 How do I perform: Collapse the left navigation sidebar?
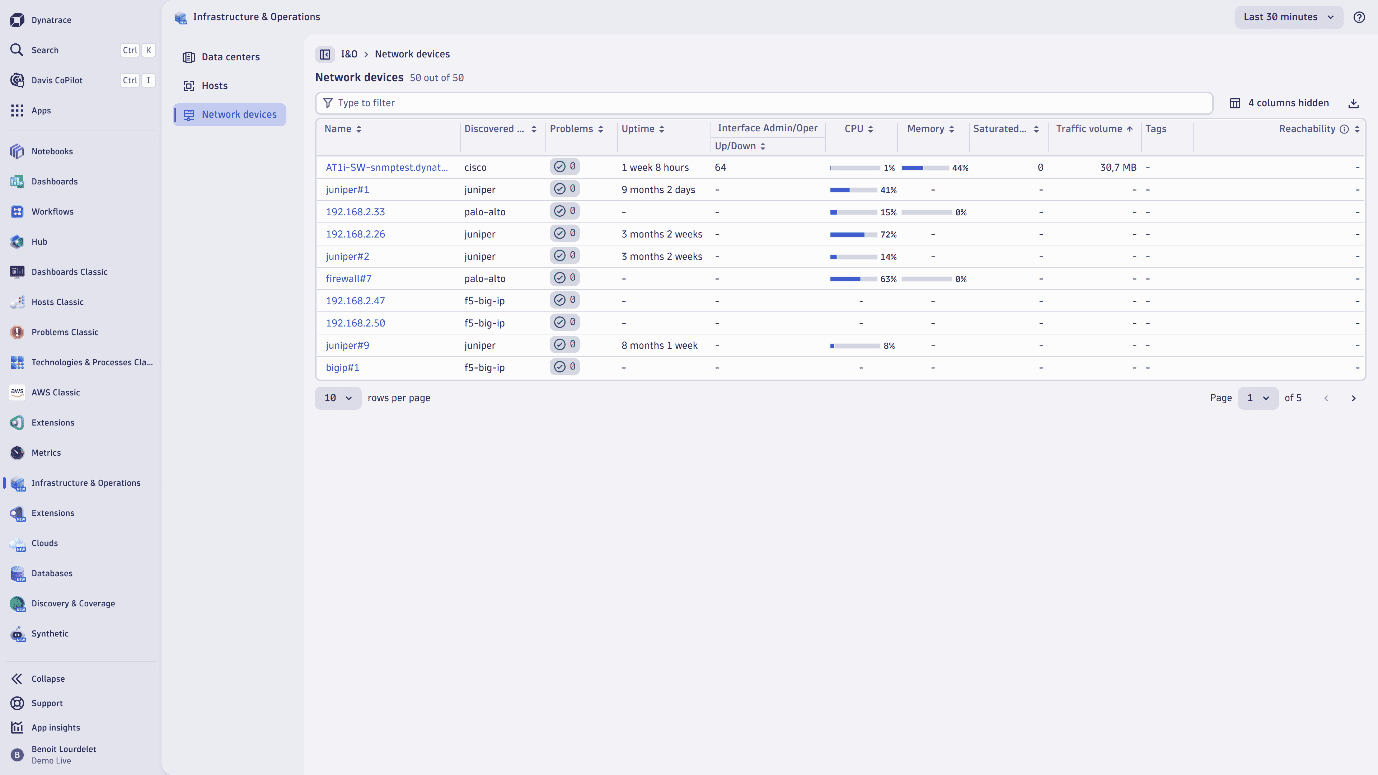[x=47, y=679]
